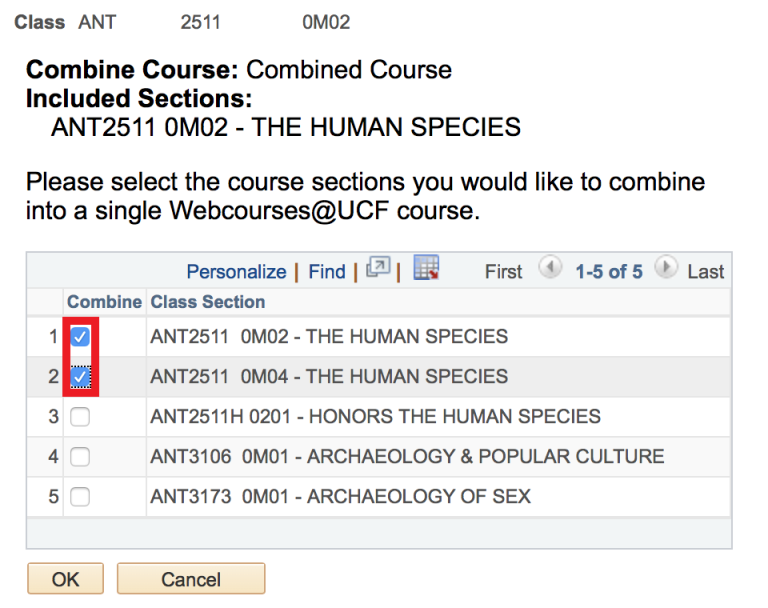This screenshot has height=608, width=768.
Task: Enable combine for ANT3106 Archaeology & Popular Culture
Action: click(80, 457)
